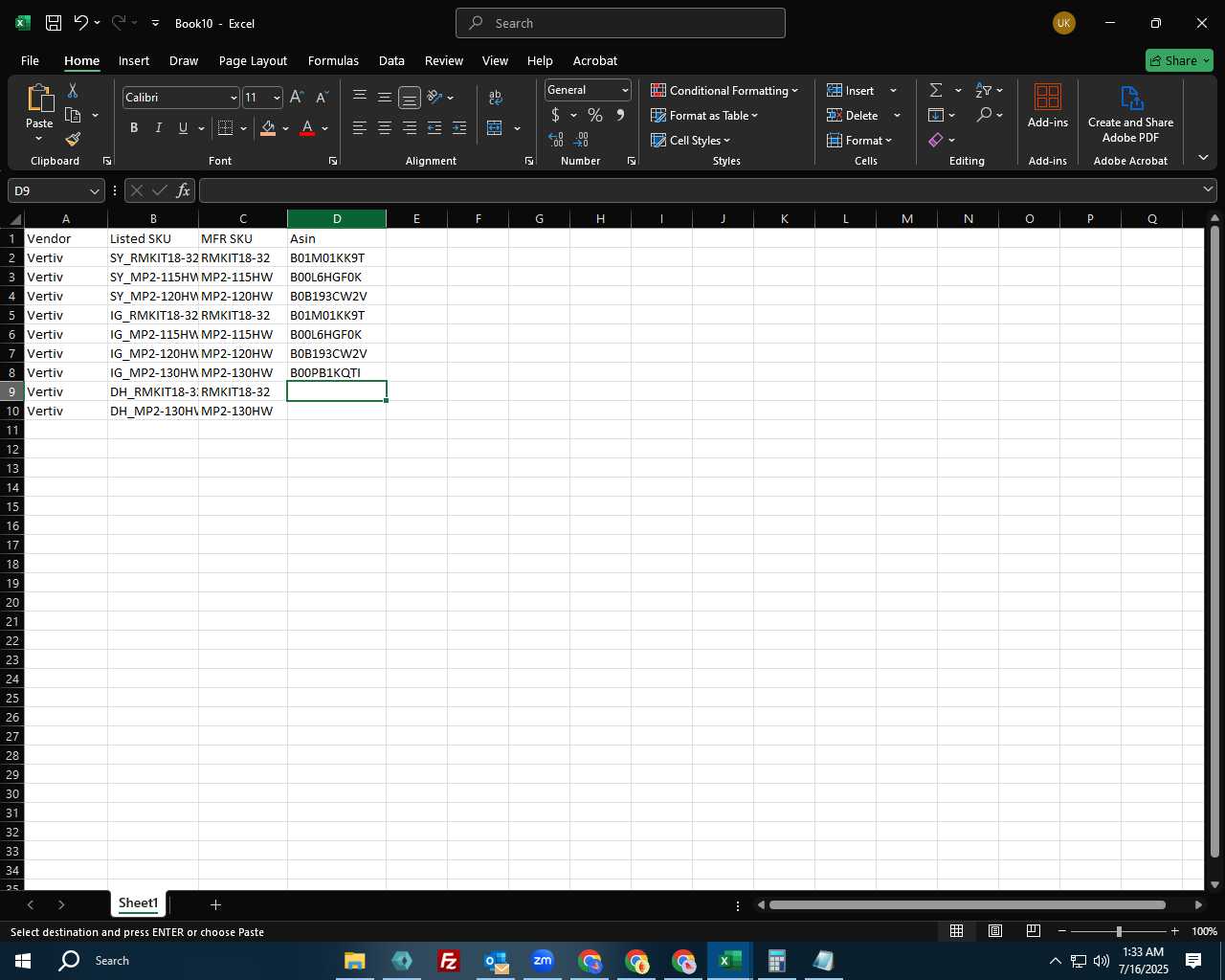Switch to the Acrobat tab

pos(595,60)
